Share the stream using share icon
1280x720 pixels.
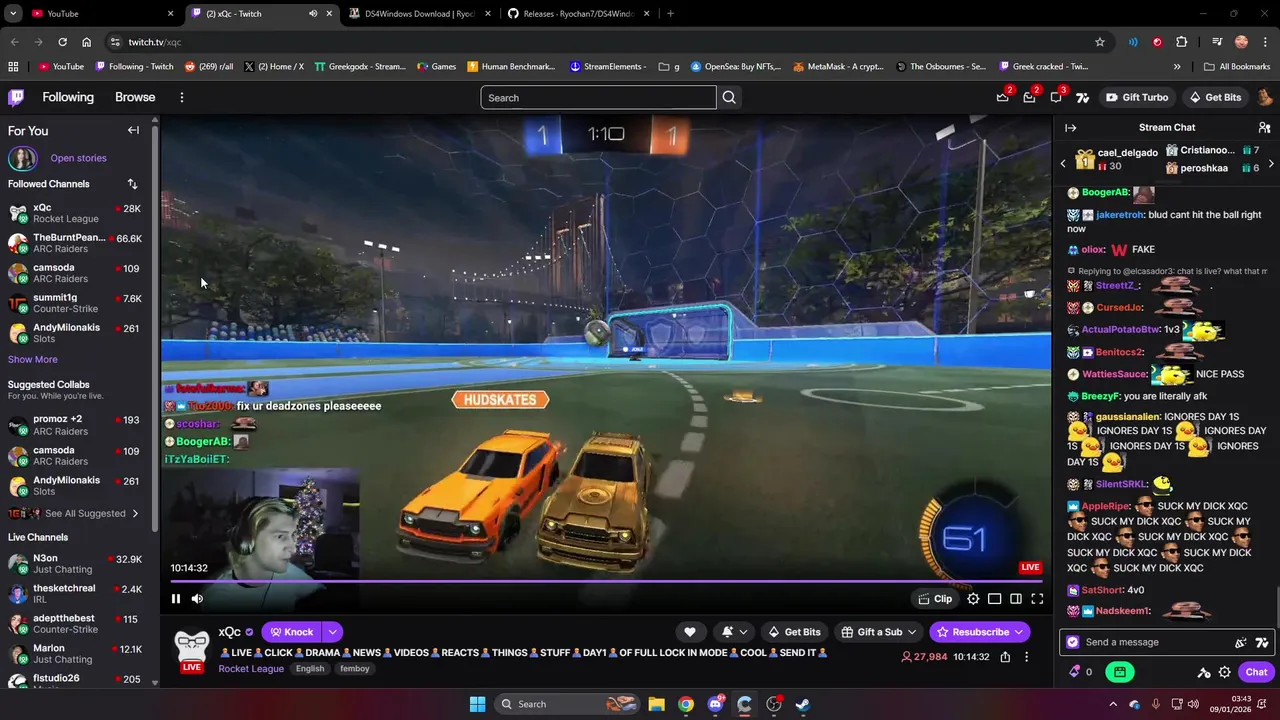point(1005,657)
